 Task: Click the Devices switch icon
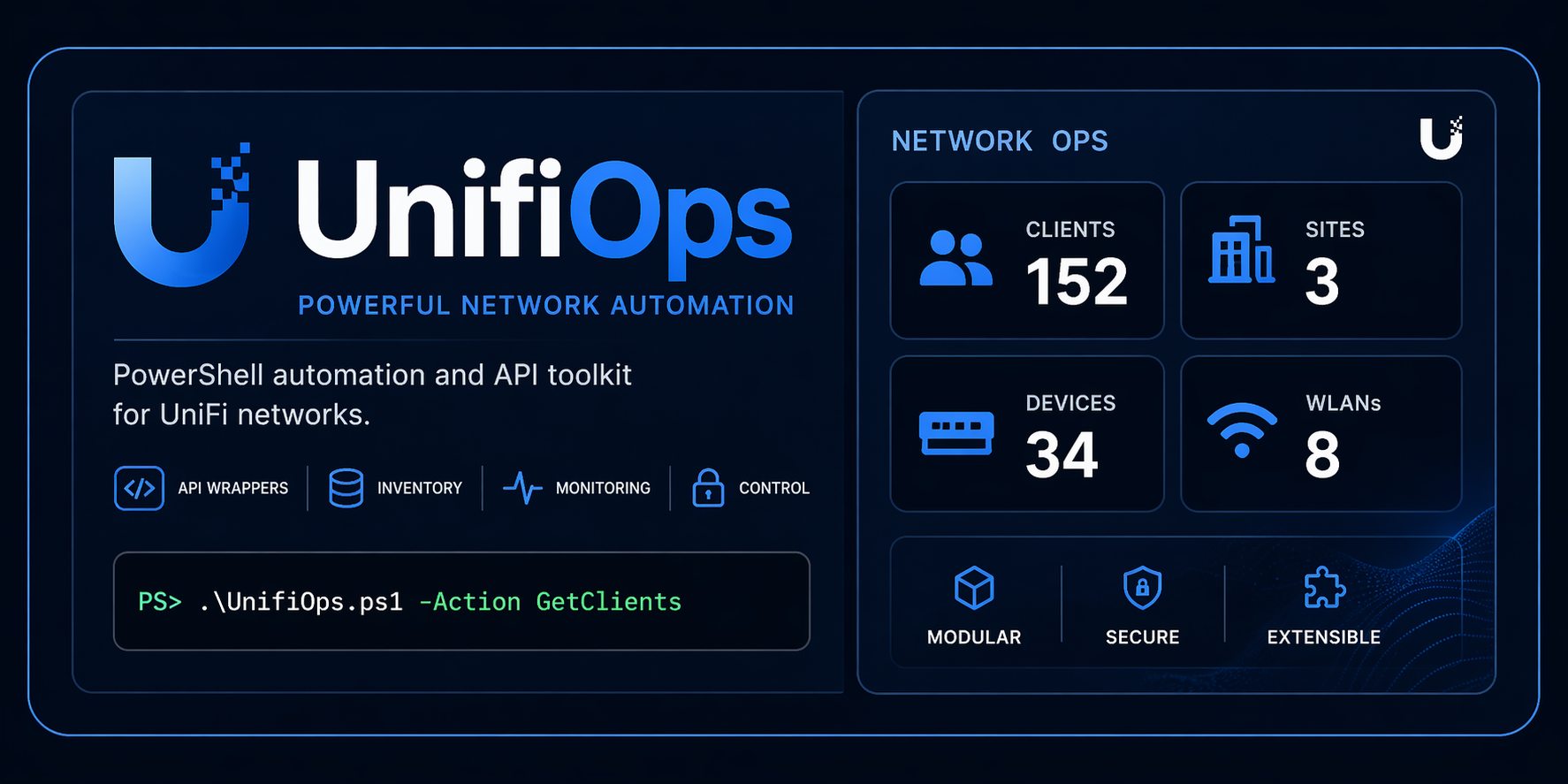tap(956, 433)
